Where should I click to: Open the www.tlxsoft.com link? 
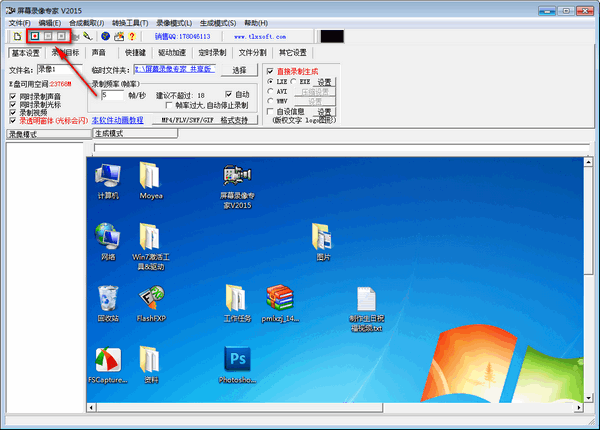260,37
